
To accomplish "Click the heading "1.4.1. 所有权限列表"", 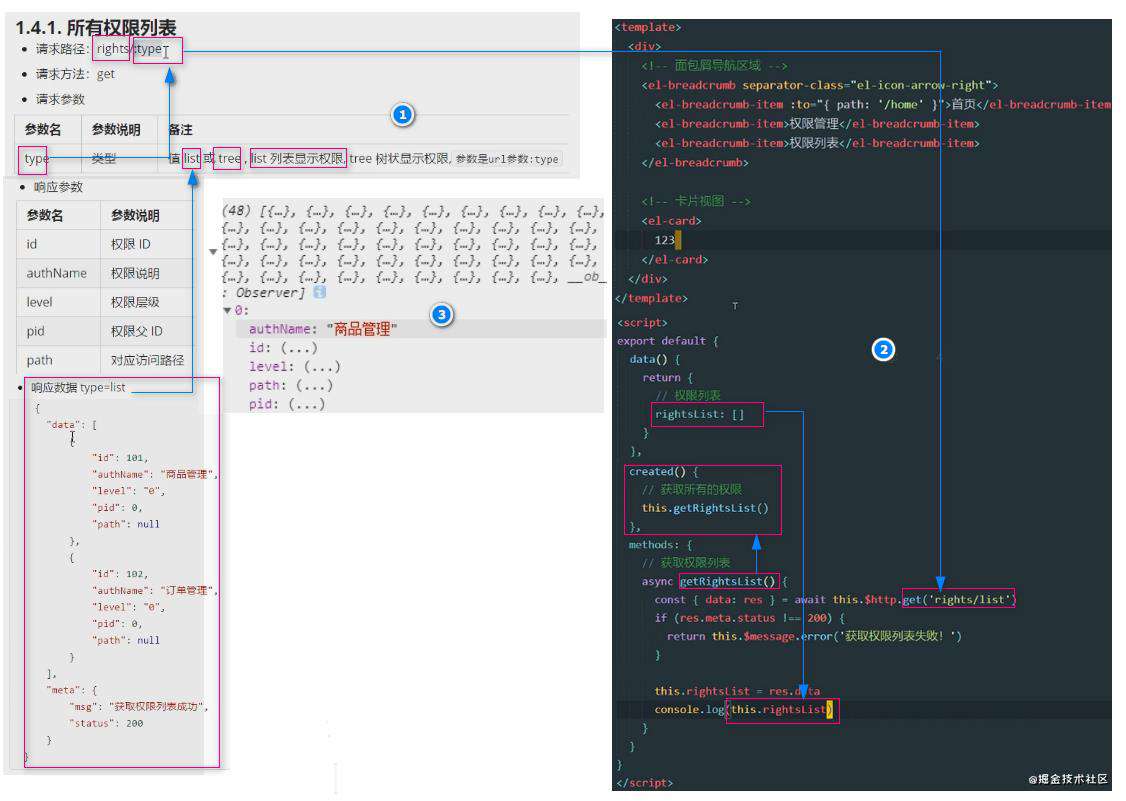I will pos(96,27).
